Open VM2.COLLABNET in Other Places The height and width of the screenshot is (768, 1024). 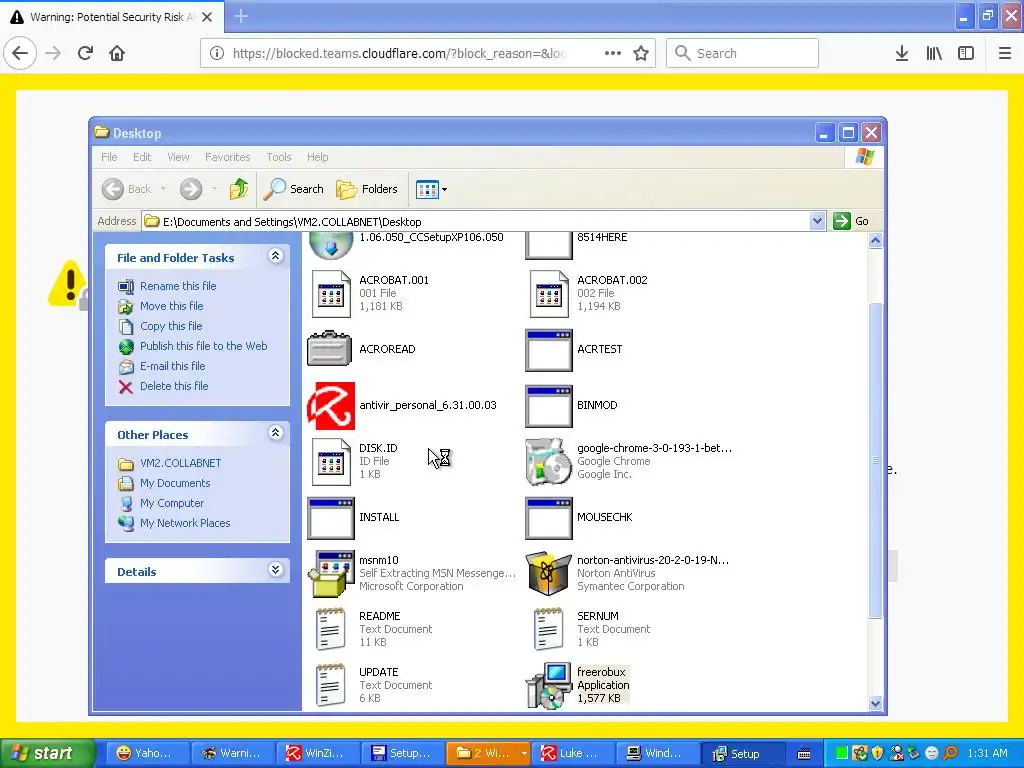[180, 463]
